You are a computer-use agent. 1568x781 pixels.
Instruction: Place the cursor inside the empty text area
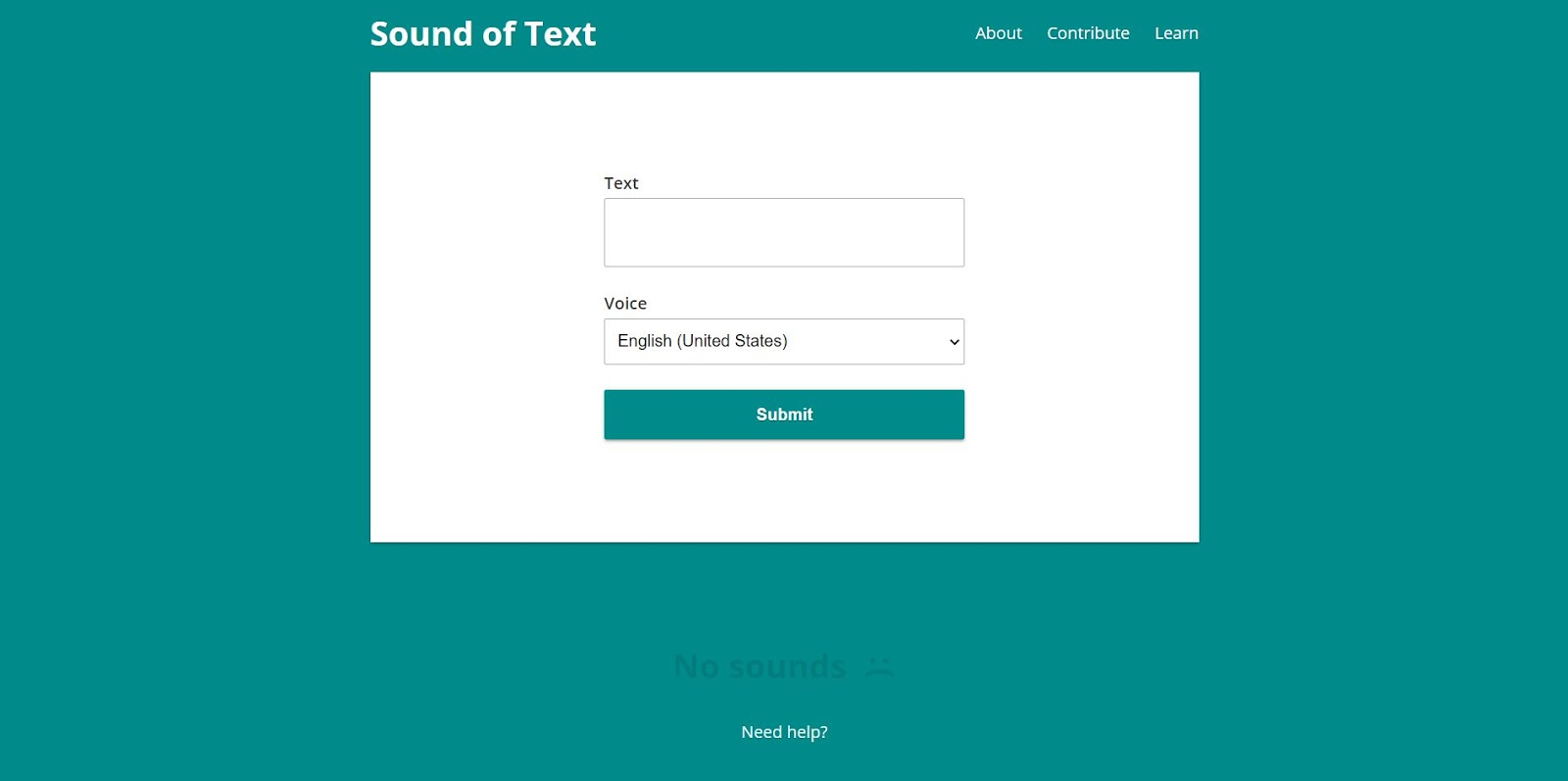pos(784,232)
